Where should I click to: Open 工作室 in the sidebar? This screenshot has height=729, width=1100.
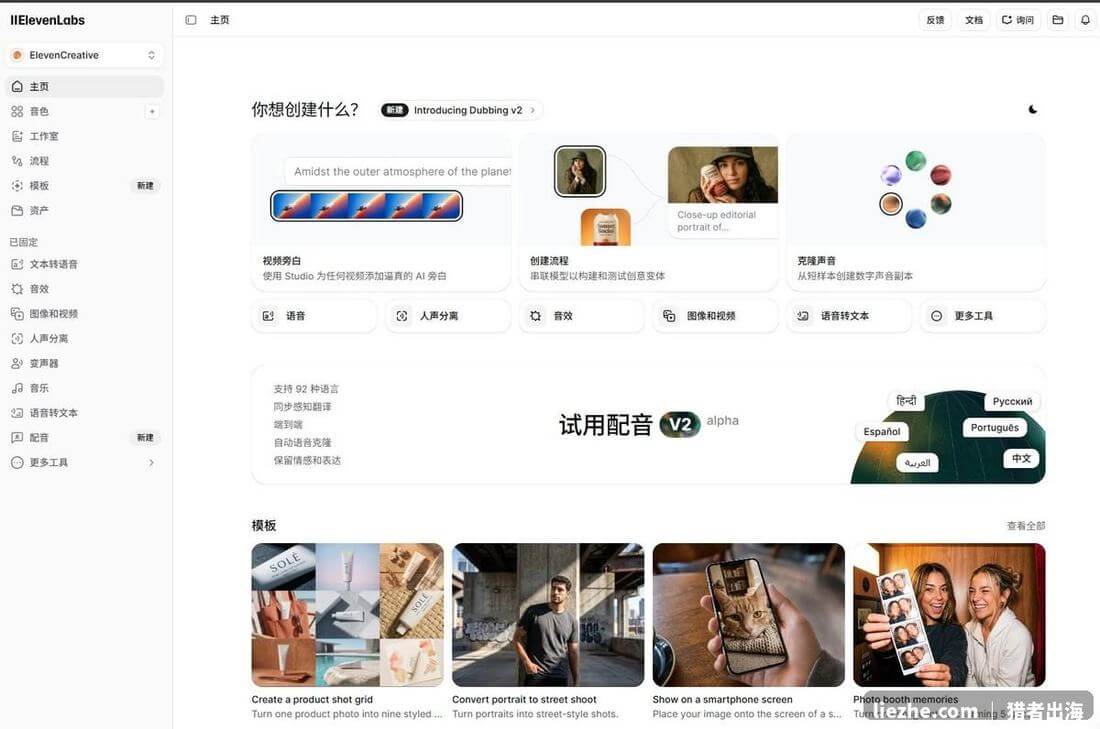click(x=84, y=136)
